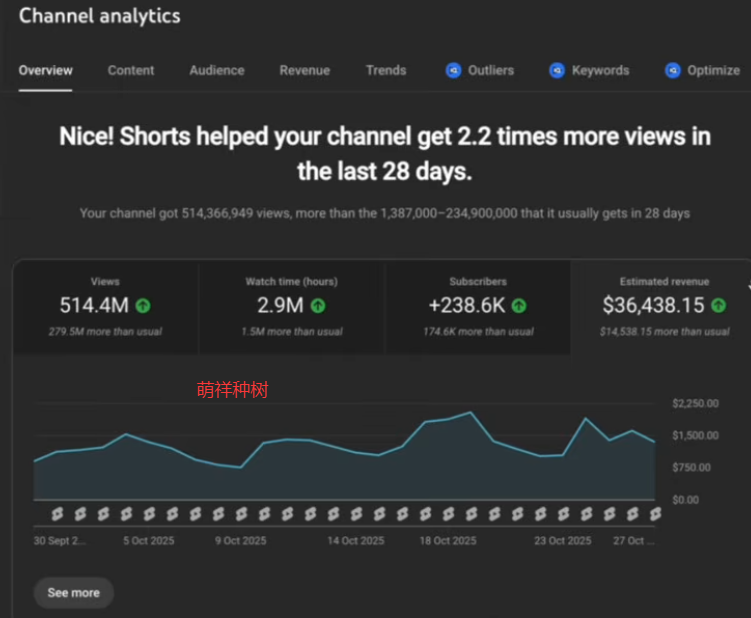Click the Shorts marker above 5 Oct 2025
Screen dimensions: 751x618
click(149, 514)
